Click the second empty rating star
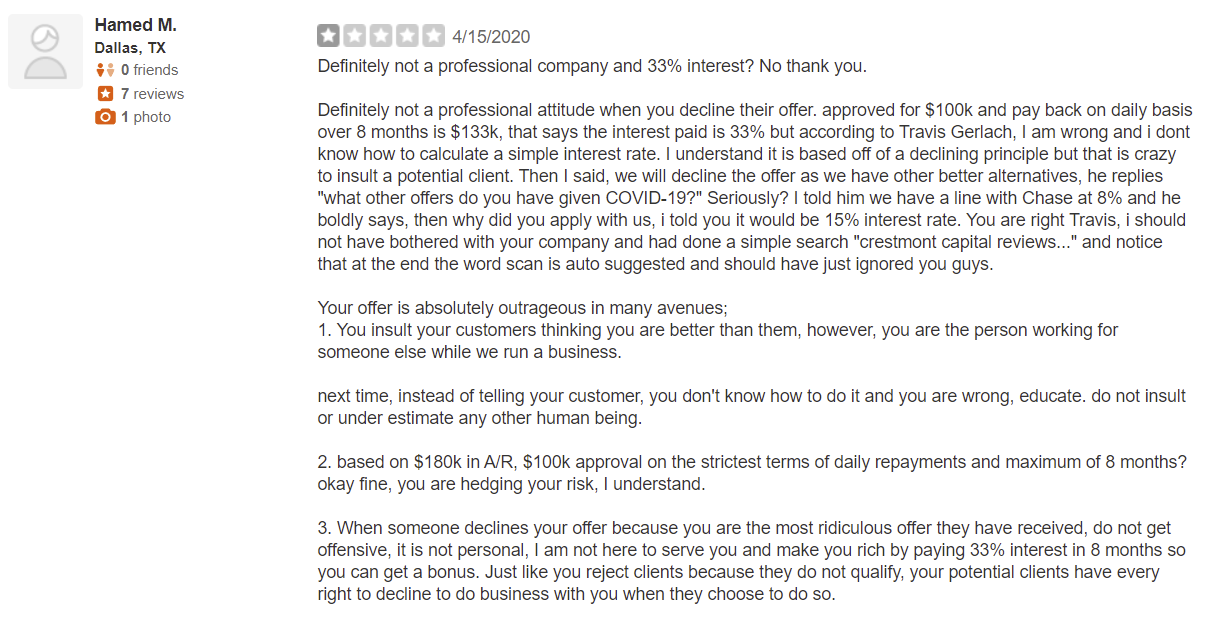 (354, 36)
